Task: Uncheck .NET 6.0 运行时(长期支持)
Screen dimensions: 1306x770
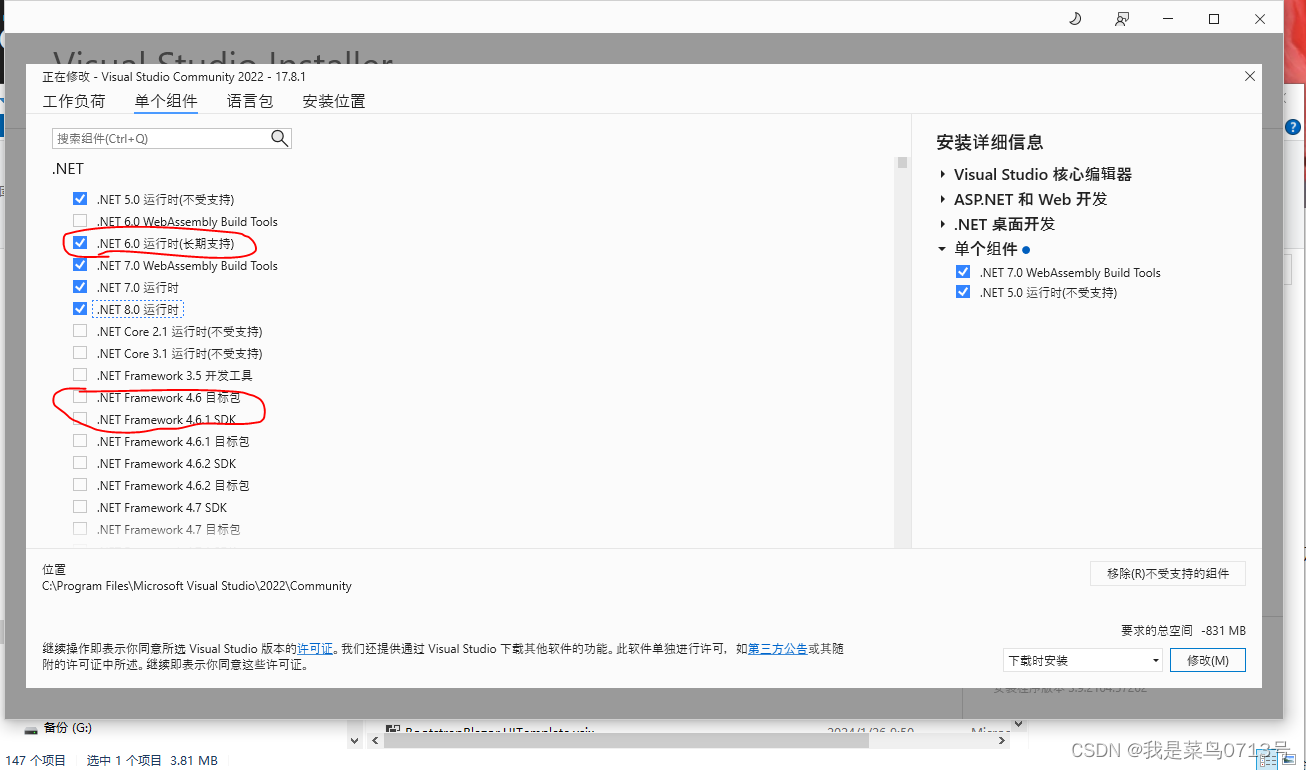Action: coord(80,243)
